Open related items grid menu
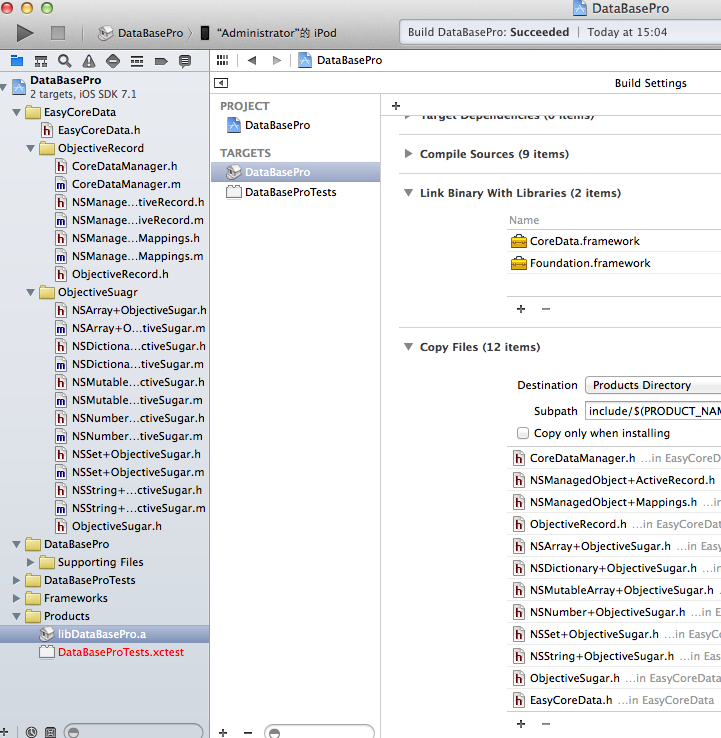This screenshot has width=721, height=738. (222, 60)
